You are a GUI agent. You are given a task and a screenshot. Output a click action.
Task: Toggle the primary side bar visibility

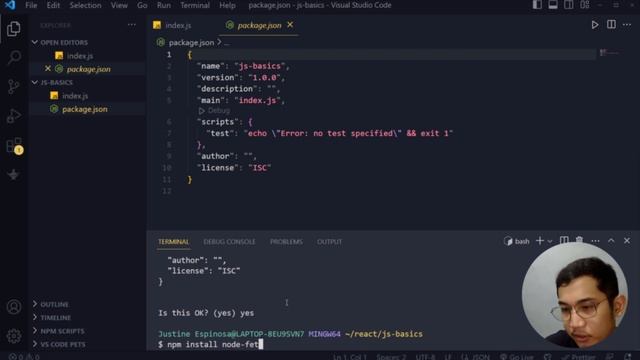pyautogui.click(x=537, y=5)
